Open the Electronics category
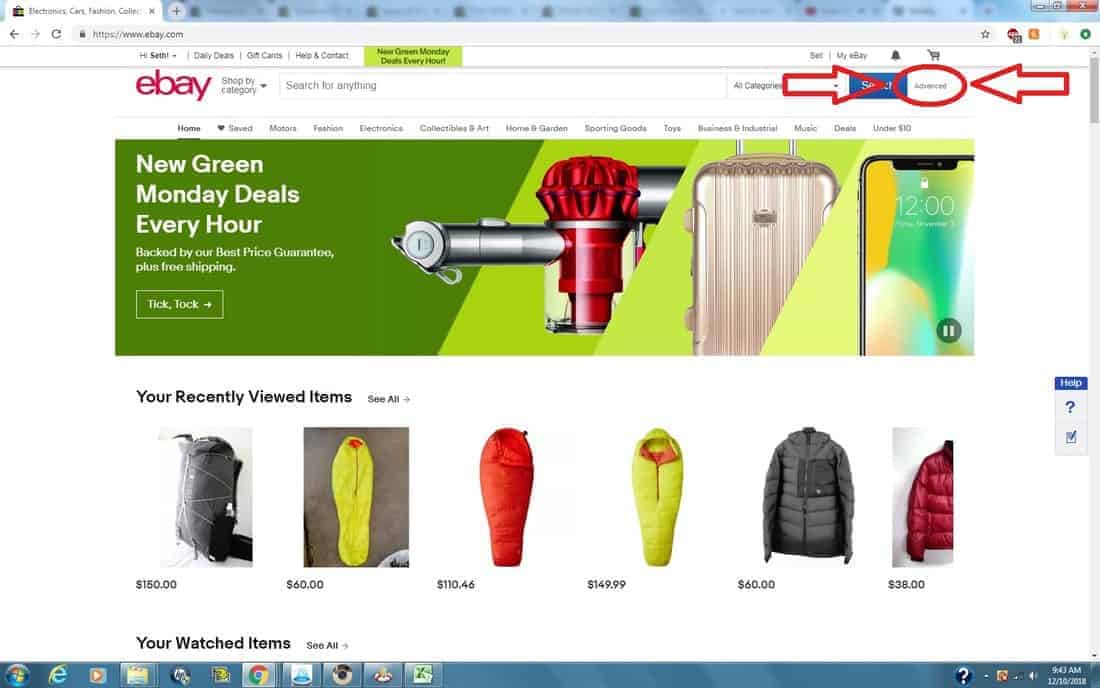 tap(381, 128)
